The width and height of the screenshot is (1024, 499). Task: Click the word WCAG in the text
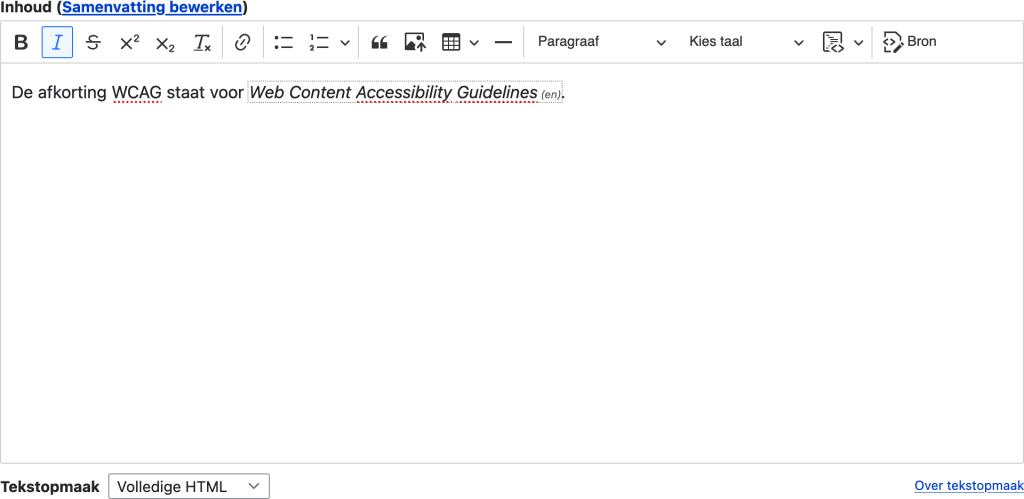click(x=136, y=93)
